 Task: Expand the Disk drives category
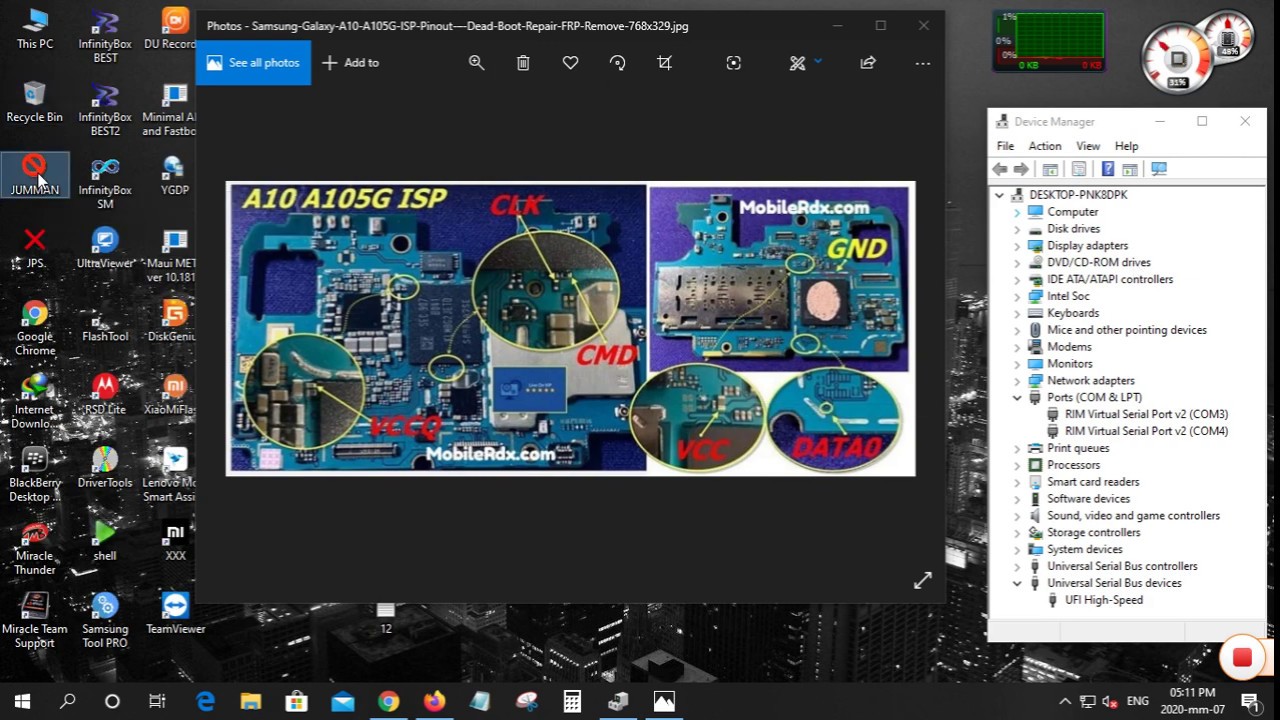[x=1017, y=229]
